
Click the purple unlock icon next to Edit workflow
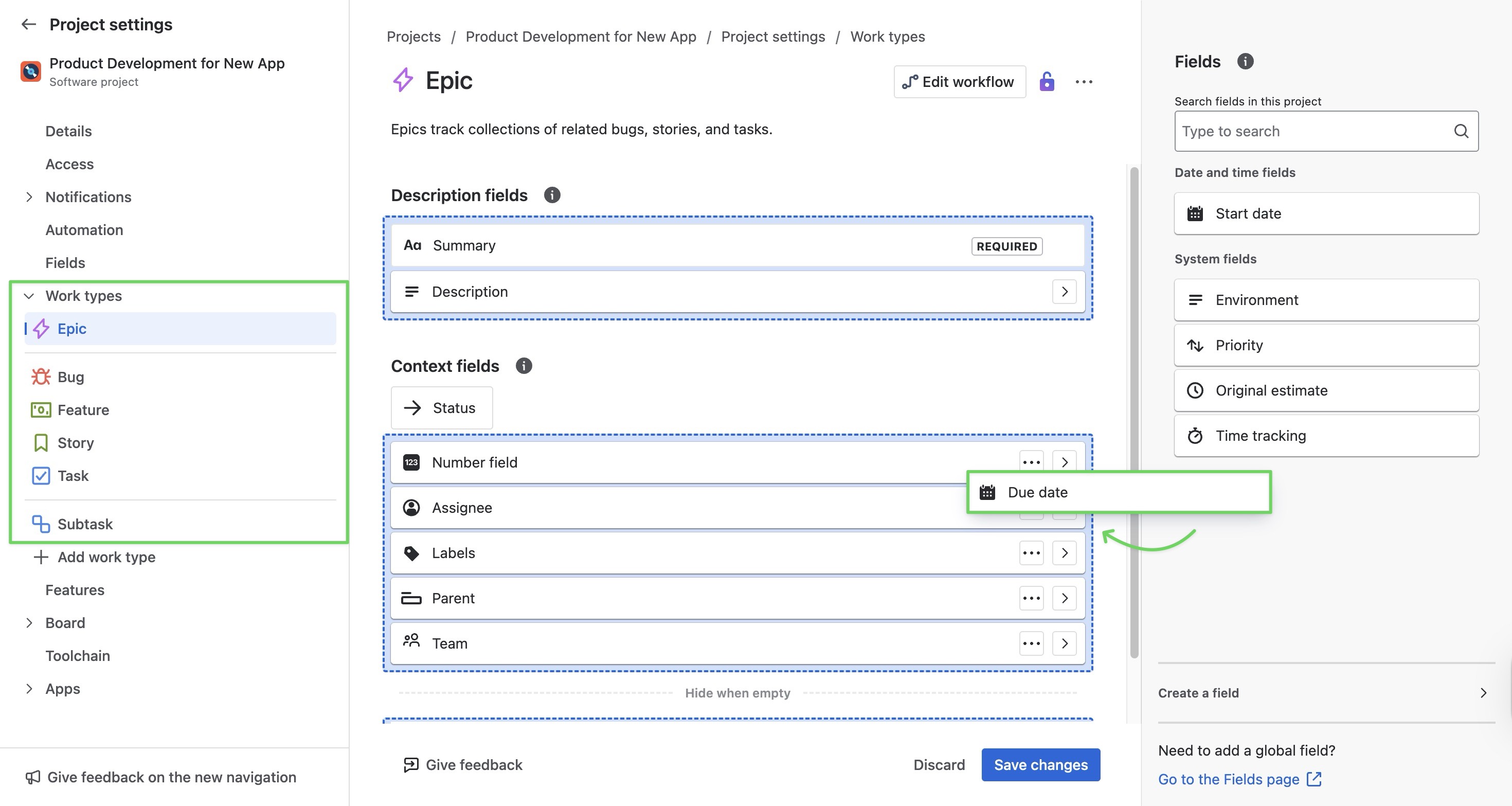(x=1047, y=82)
